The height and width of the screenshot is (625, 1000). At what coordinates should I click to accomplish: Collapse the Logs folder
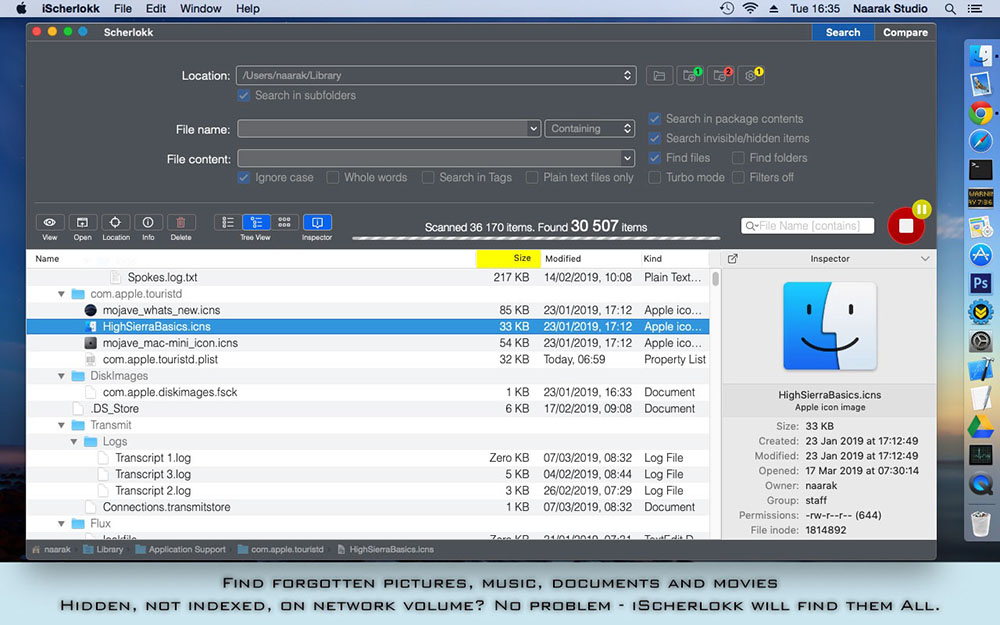tap(74, 442)
